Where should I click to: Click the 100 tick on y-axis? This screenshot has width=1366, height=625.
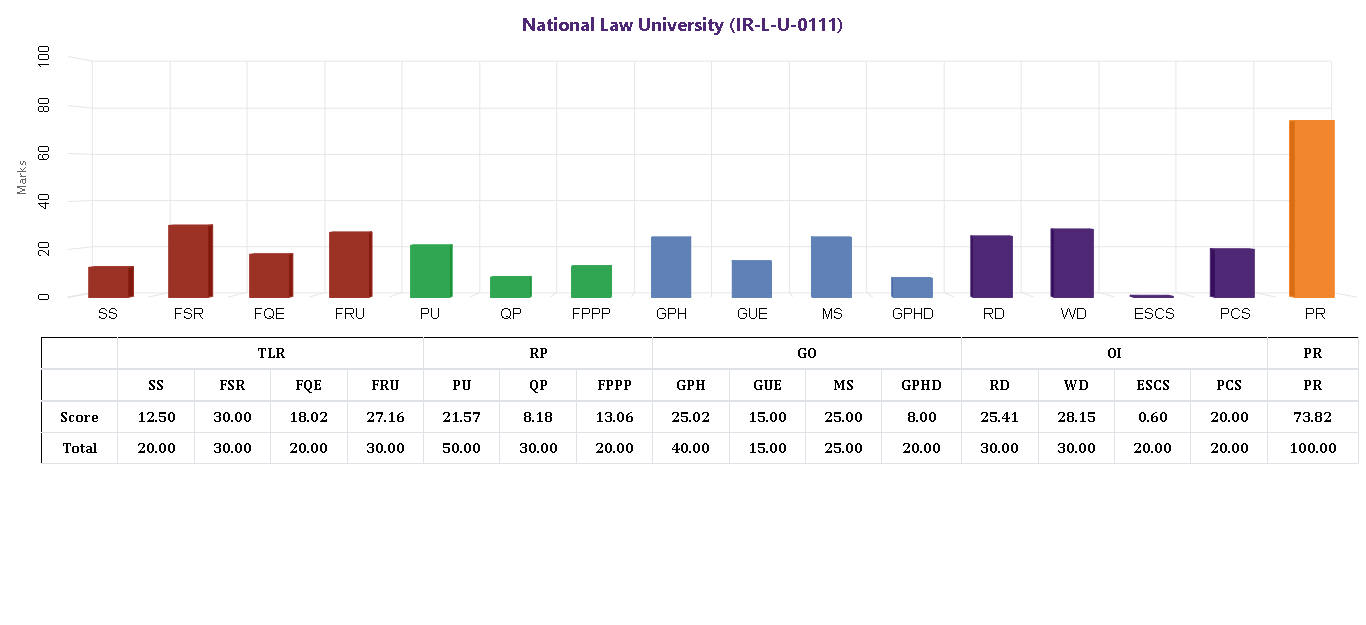(x=44, y=58)
